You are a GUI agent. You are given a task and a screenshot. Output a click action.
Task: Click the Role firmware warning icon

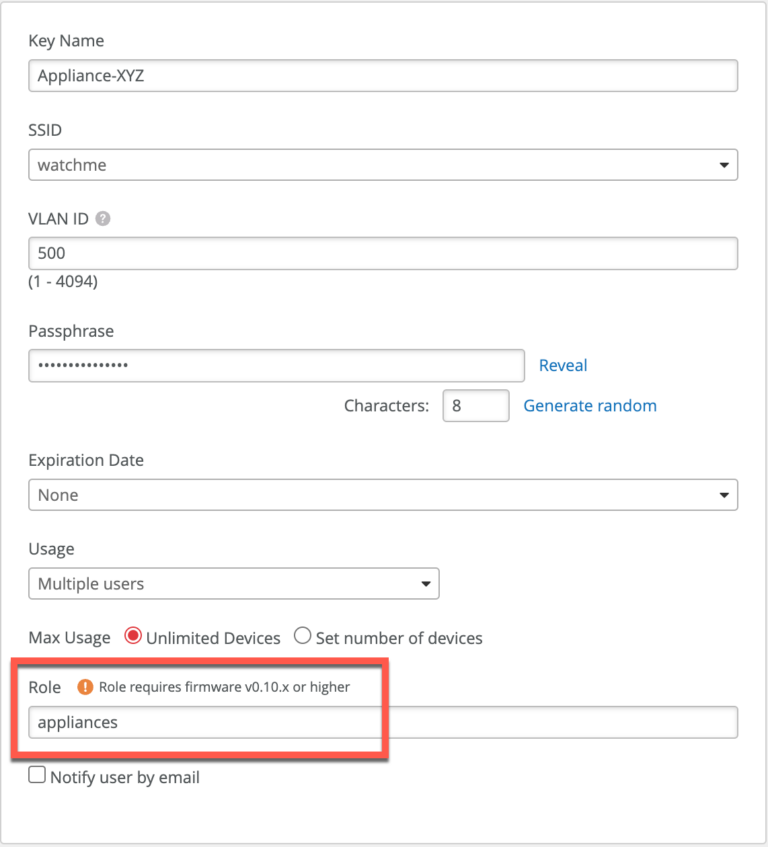[x=86, y=688]
